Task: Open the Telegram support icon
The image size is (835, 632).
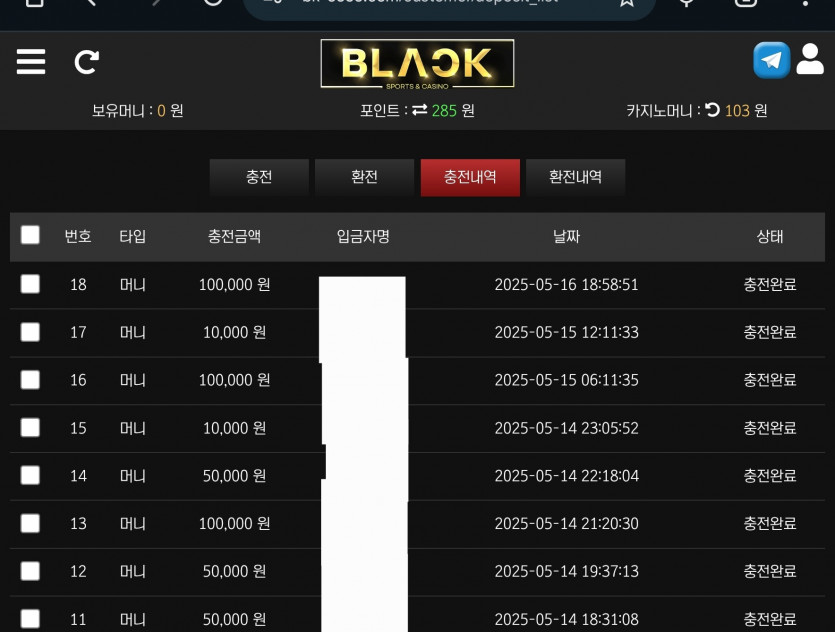Action: pos(771,60)
